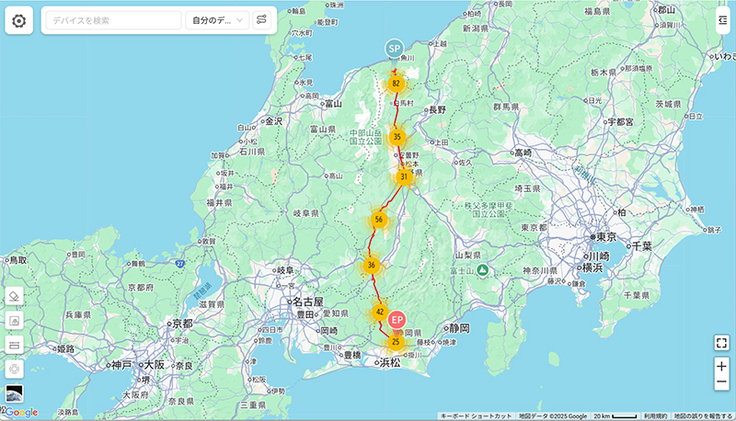Toggle fullscreen map view
Screen dimensions: 736x421
722,343
